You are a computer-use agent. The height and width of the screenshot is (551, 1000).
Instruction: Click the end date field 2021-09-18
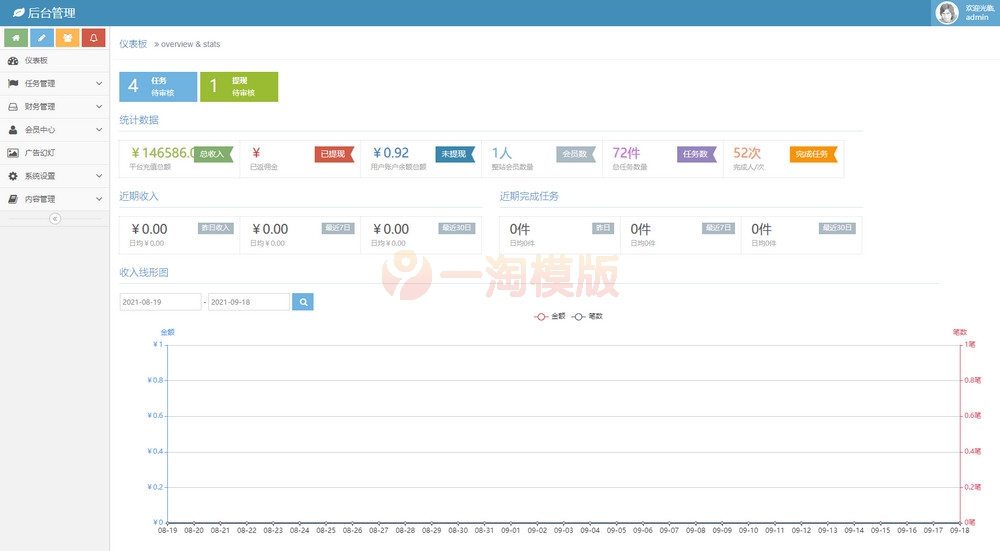click(249, 302)
